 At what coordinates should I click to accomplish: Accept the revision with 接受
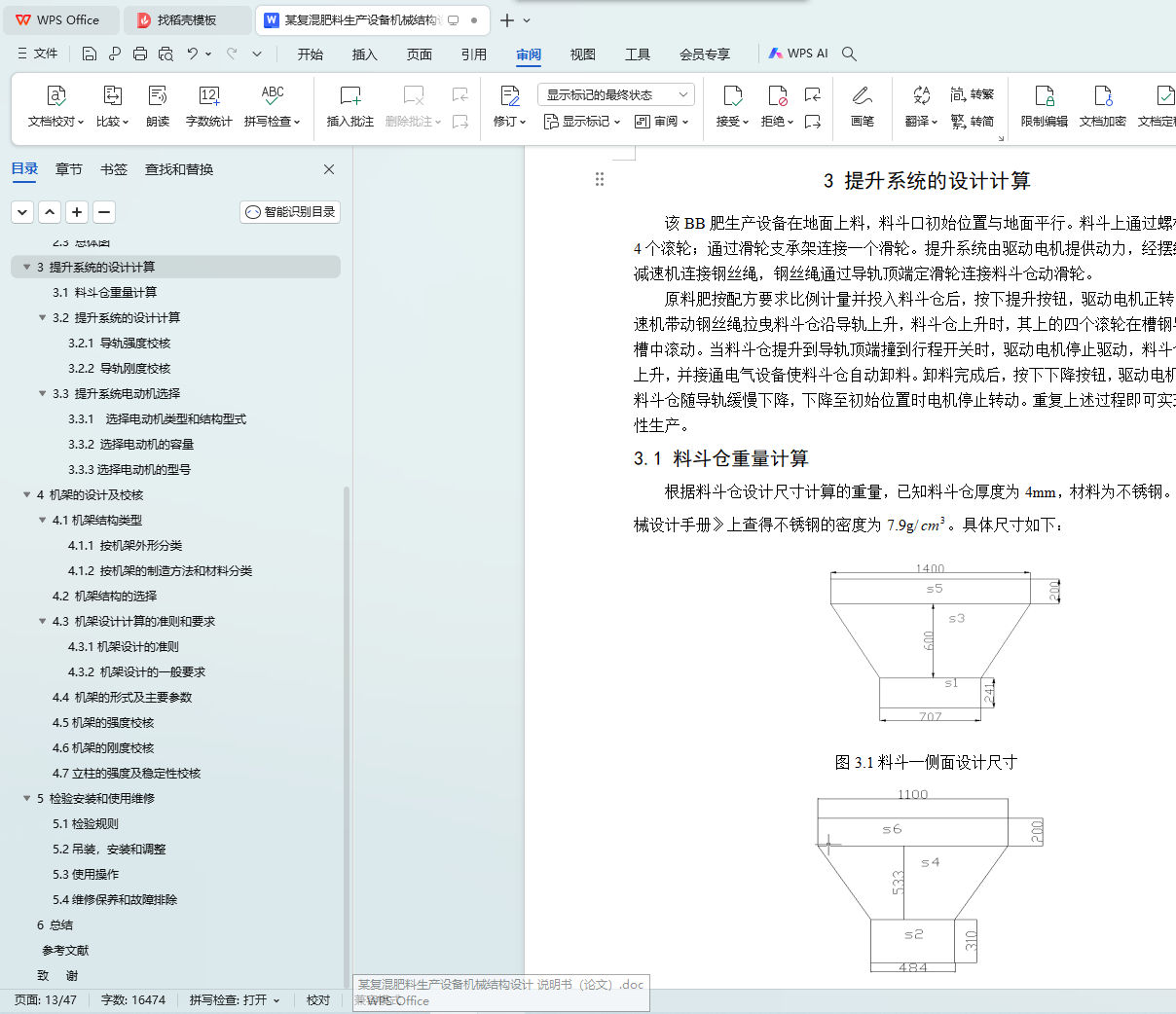click(732, 107)
